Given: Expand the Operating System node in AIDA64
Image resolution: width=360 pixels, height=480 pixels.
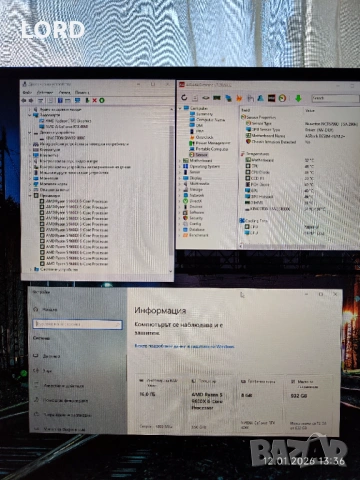Looking at the screenshot, I should tap(180, 166).
